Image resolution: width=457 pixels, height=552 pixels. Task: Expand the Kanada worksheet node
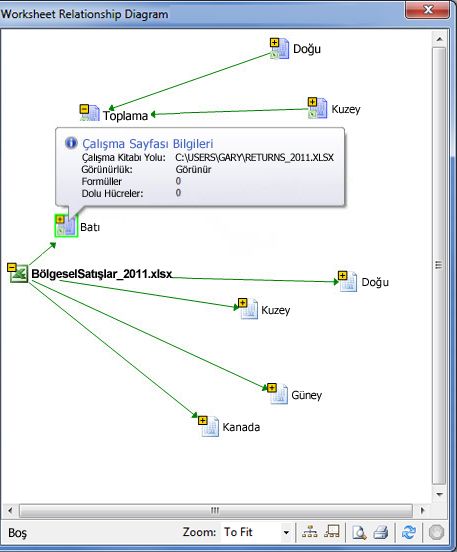click(x=202, y=420)
